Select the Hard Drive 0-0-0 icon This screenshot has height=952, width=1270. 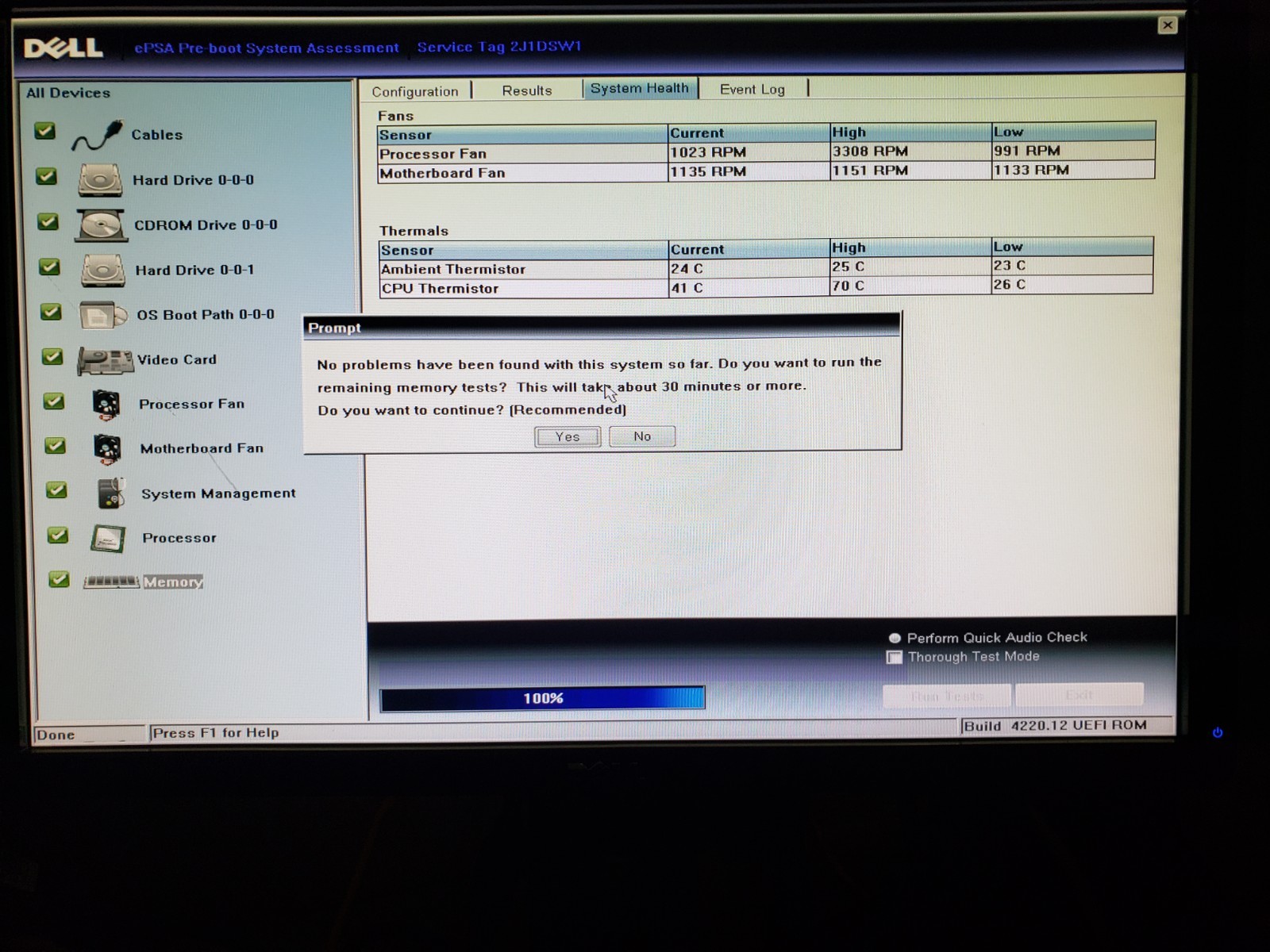pyautogui.click(x=100, y=180)
